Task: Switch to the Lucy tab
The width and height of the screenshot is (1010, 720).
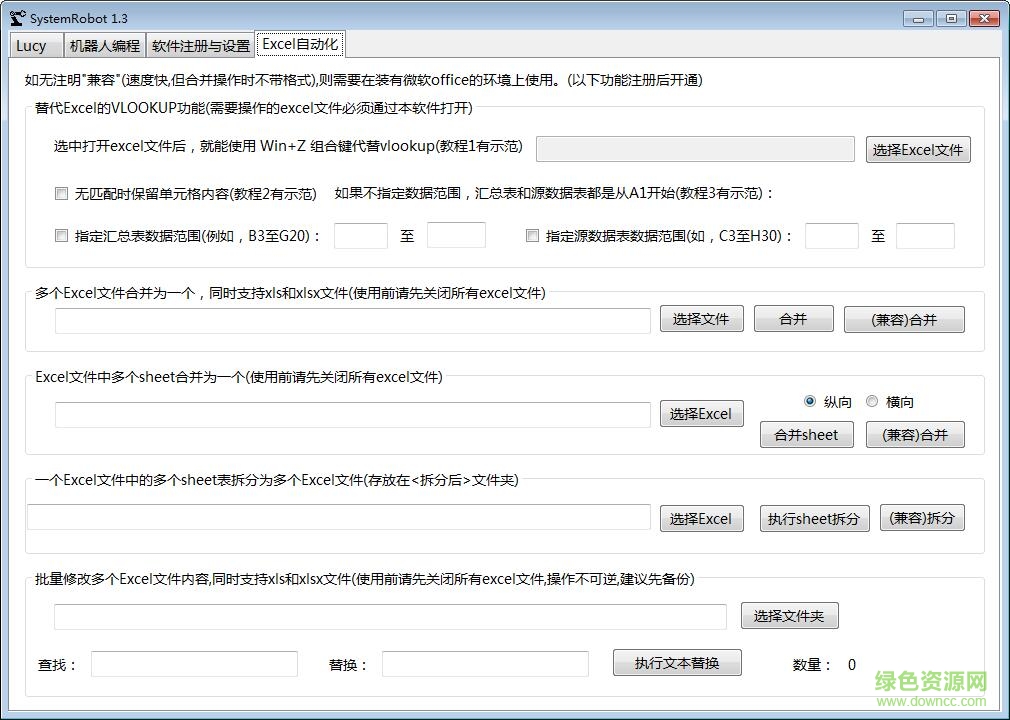Action: click(35, 45)
